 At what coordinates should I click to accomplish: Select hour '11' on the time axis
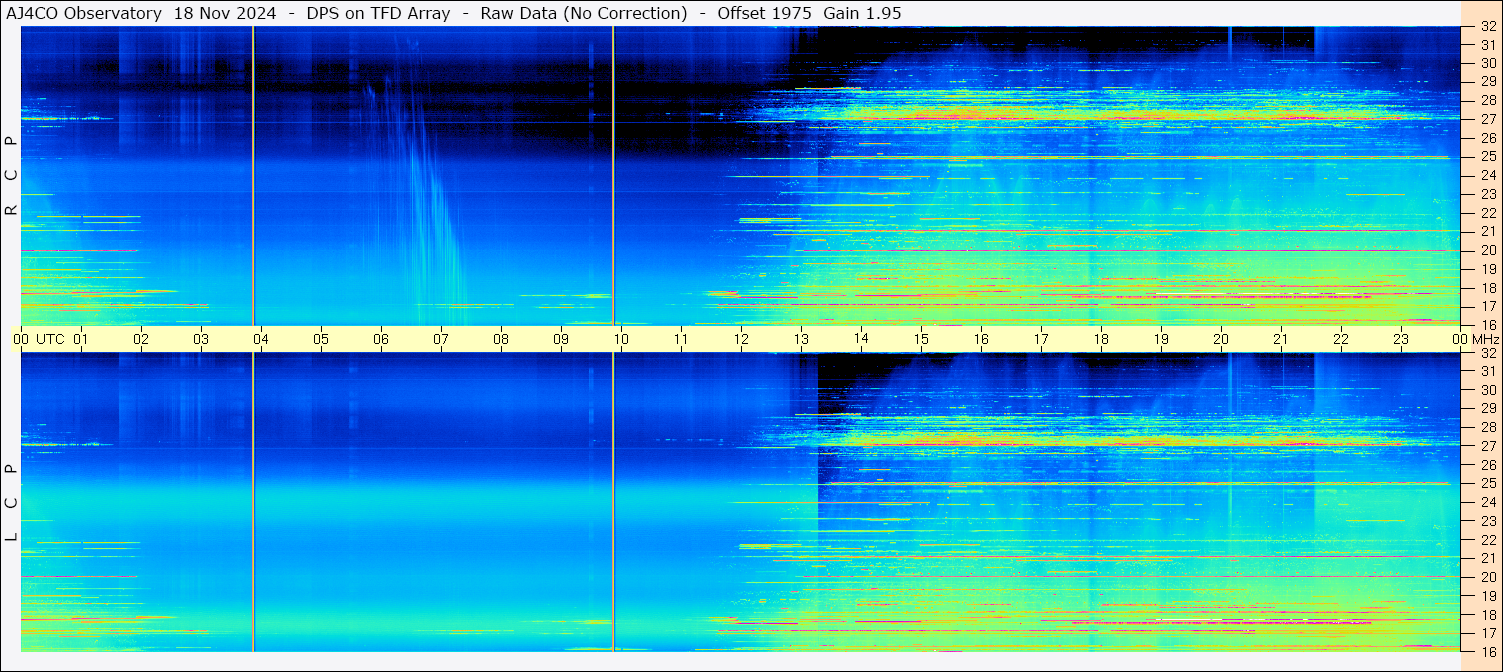(x=681, y=339)
